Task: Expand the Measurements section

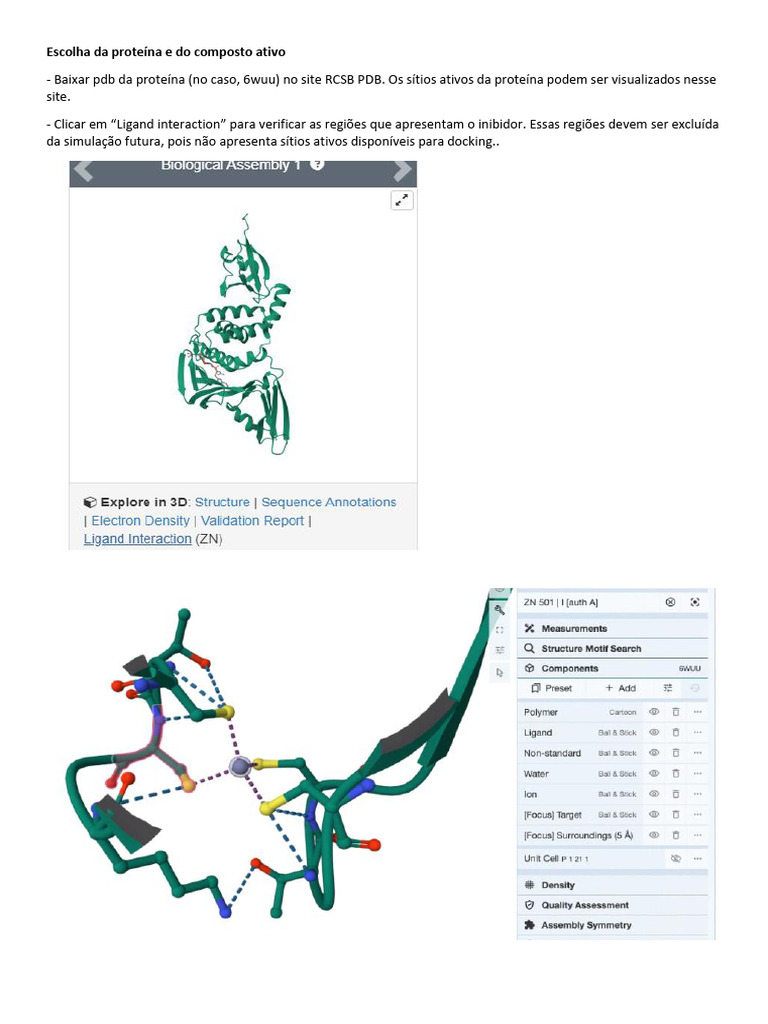Action: tap(613, 628)
